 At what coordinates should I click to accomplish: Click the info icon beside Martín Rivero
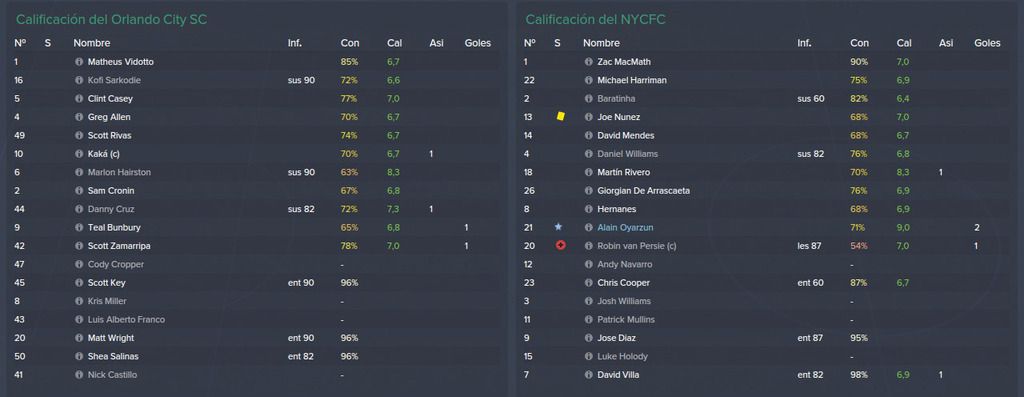pos(588,172)
